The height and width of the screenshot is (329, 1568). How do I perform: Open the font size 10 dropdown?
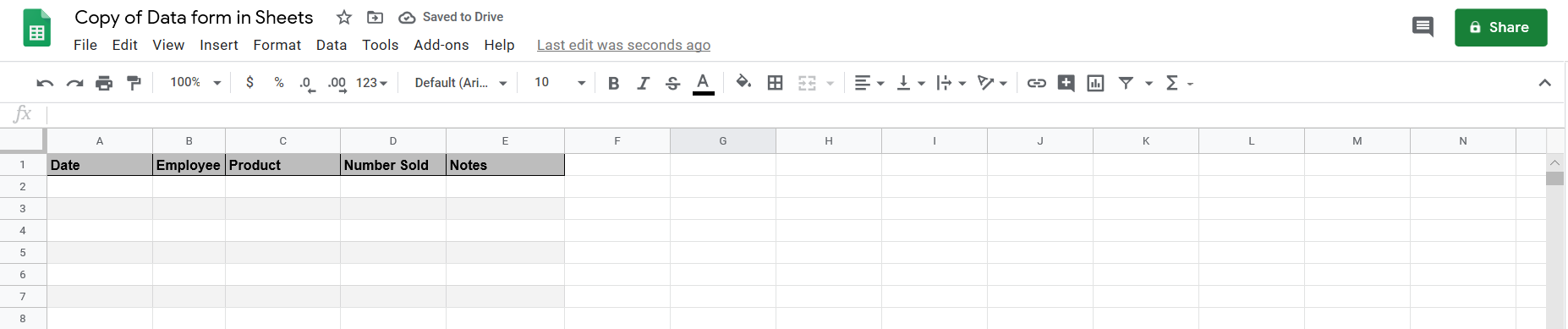(560, 82)
